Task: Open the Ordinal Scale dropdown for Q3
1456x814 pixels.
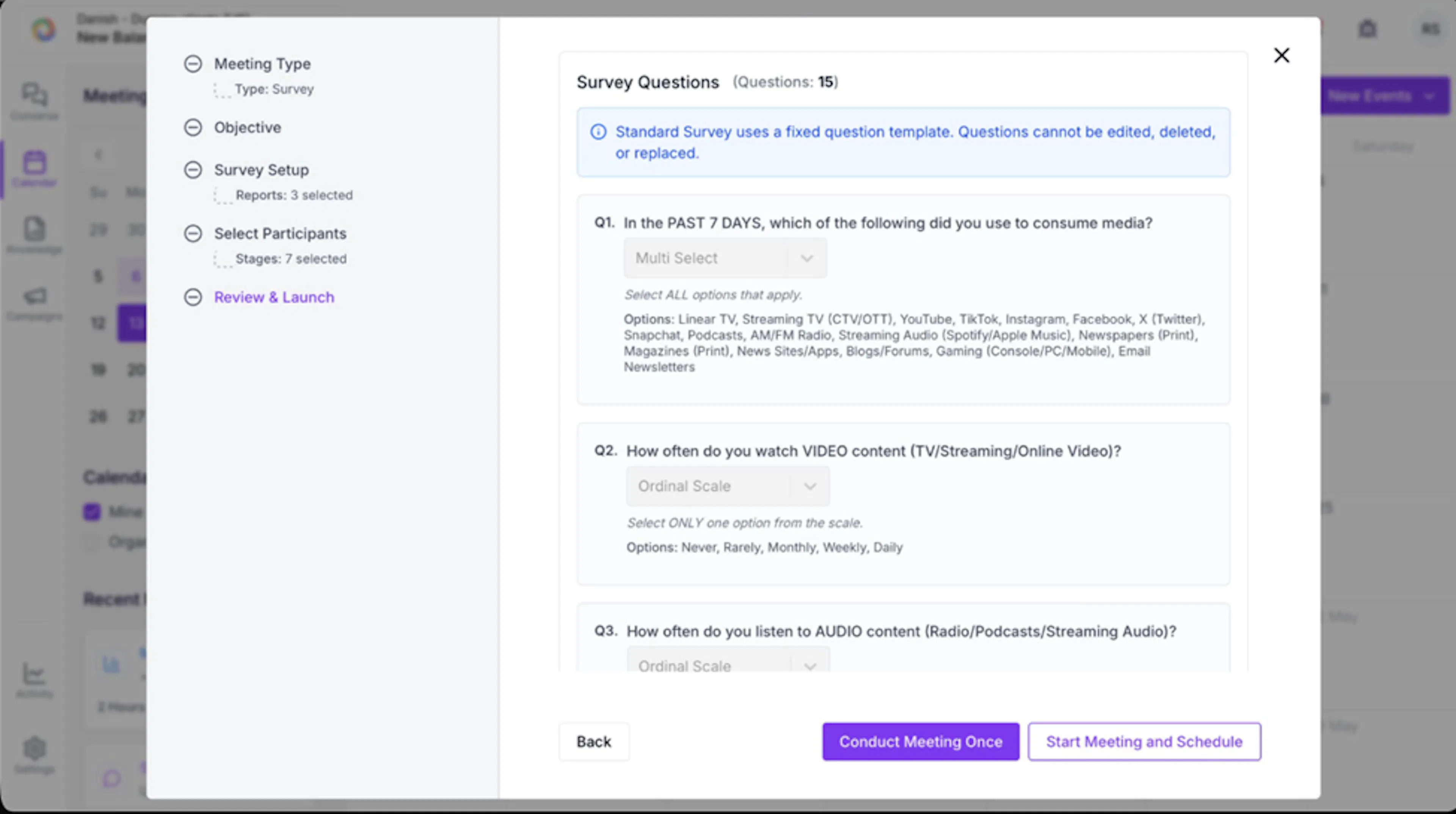Action: (728, 660)
